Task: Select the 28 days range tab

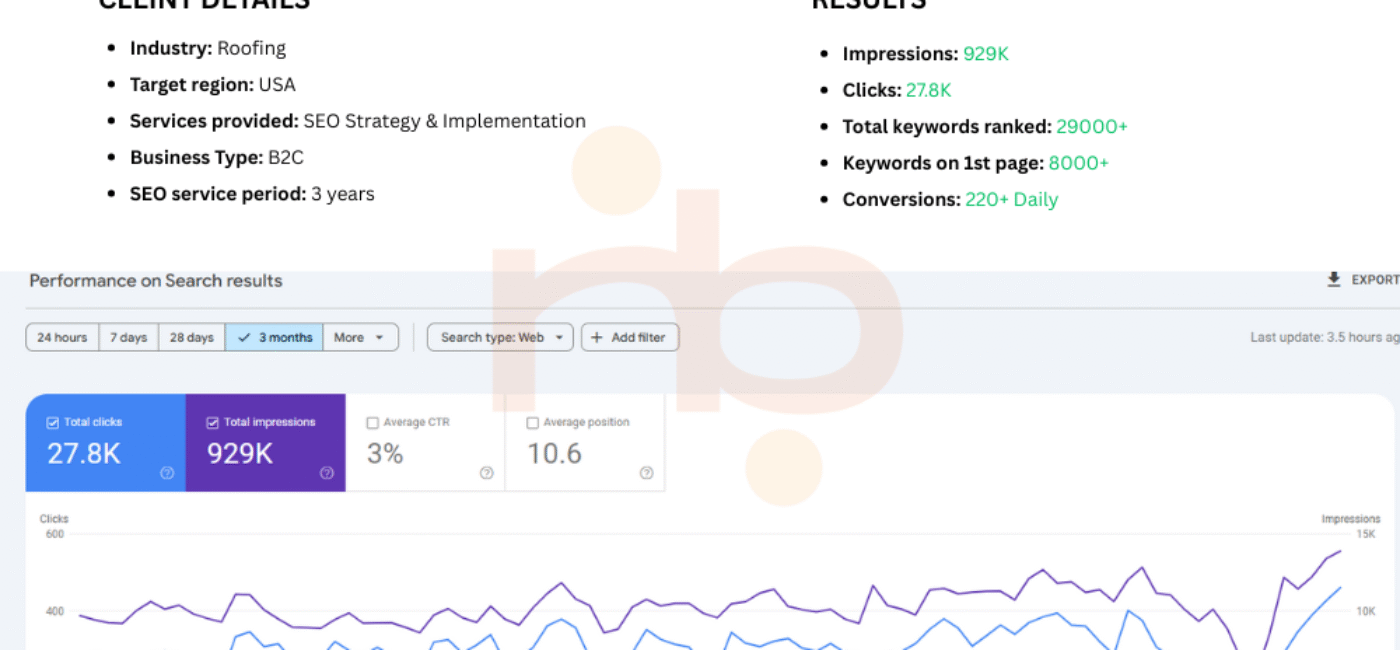Action: (192, 337)
